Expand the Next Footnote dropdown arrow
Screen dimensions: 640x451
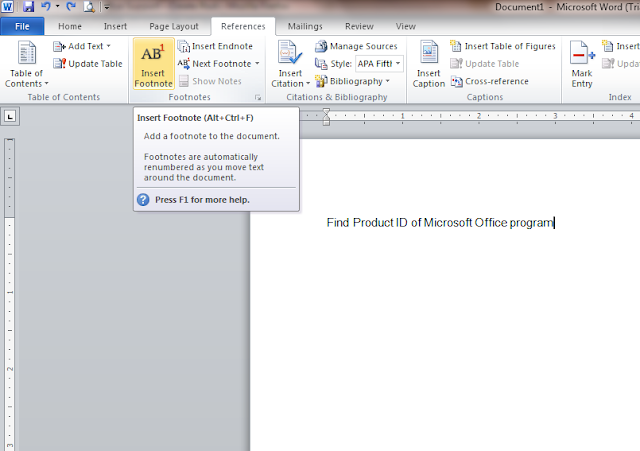[258, 64]
